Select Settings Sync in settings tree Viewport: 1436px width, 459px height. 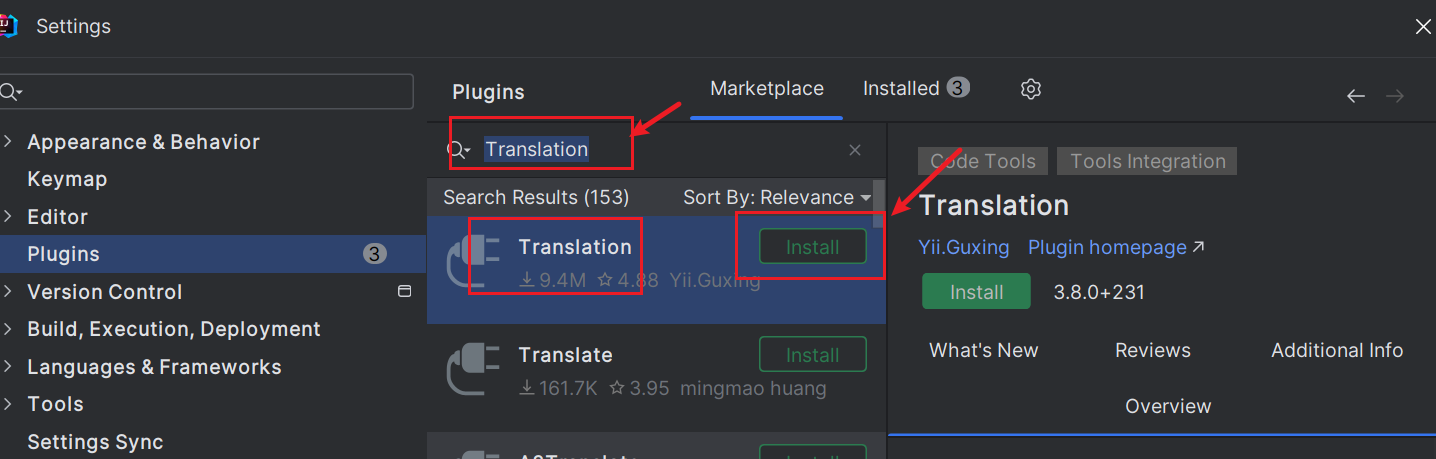95,442
